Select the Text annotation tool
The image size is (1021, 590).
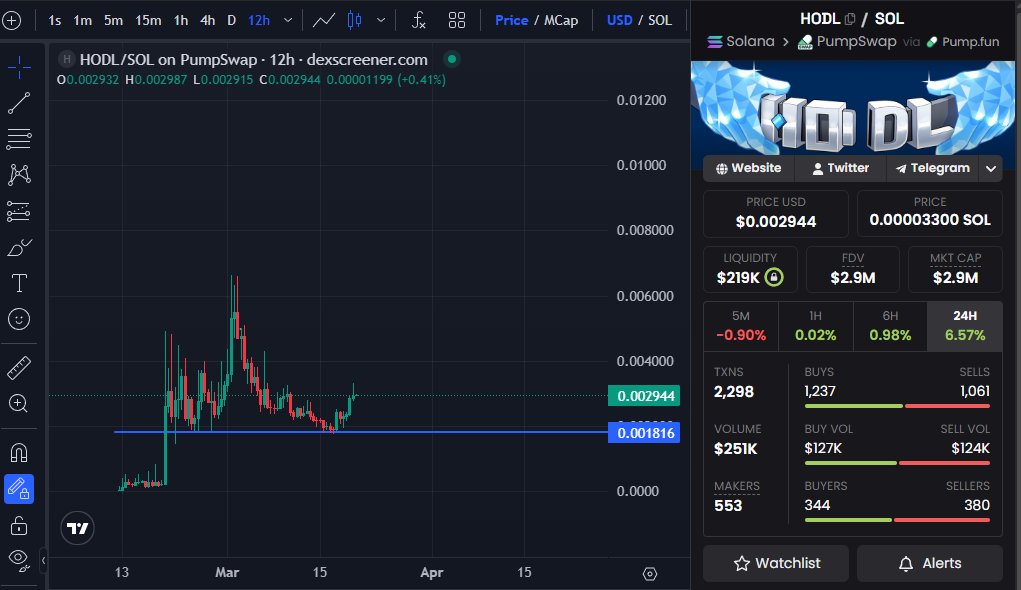[x=19, y=283]
